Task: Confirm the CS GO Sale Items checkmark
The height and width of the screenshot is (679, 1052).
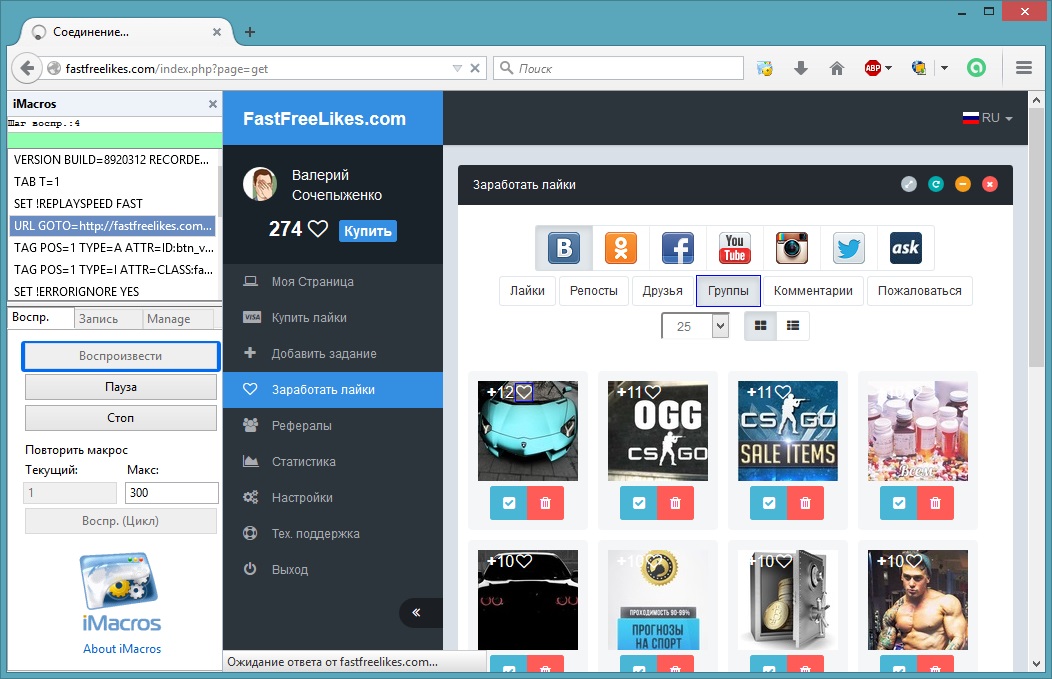Action: [769, 503]
